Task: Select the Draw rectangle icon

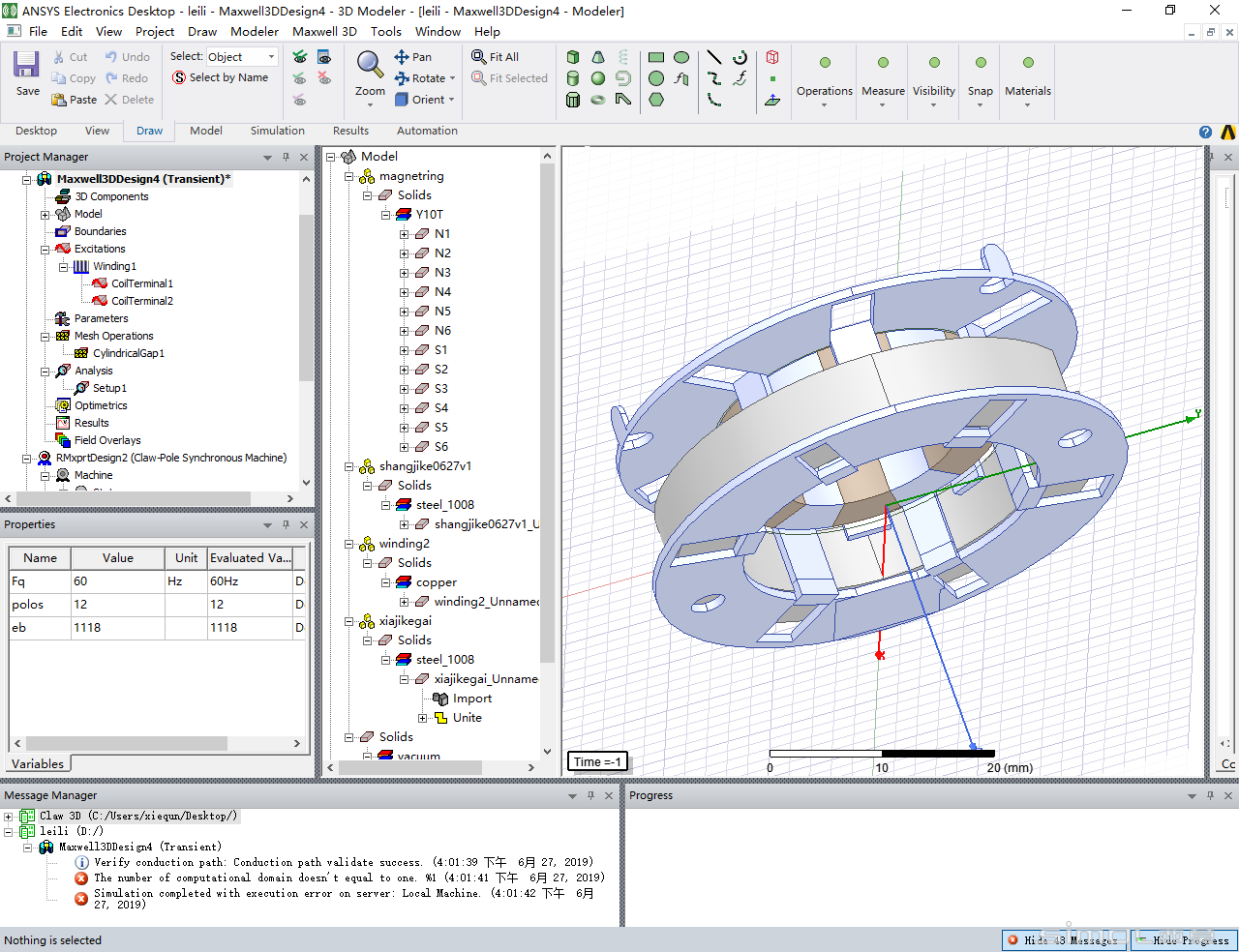Action: coord(656,57)
